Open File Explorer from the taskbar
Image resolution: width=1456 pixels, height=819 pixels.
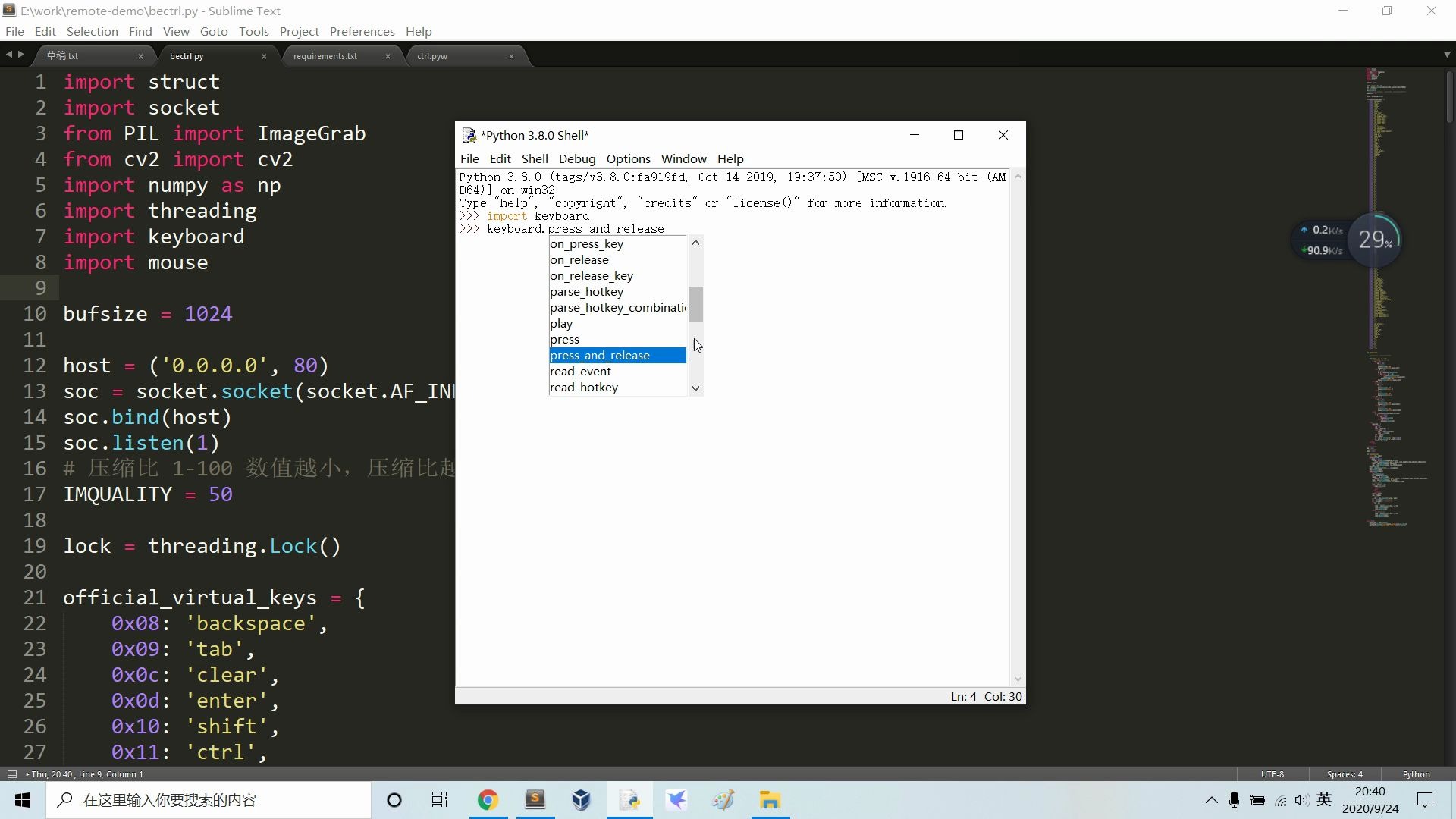click(x=770, y=800)
